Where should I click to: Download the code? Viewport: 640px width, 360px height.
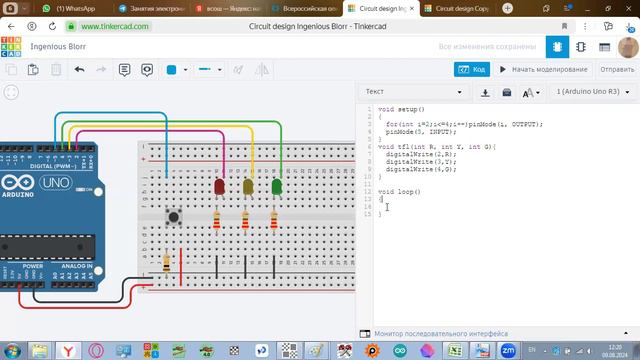[x=485, y=93]
